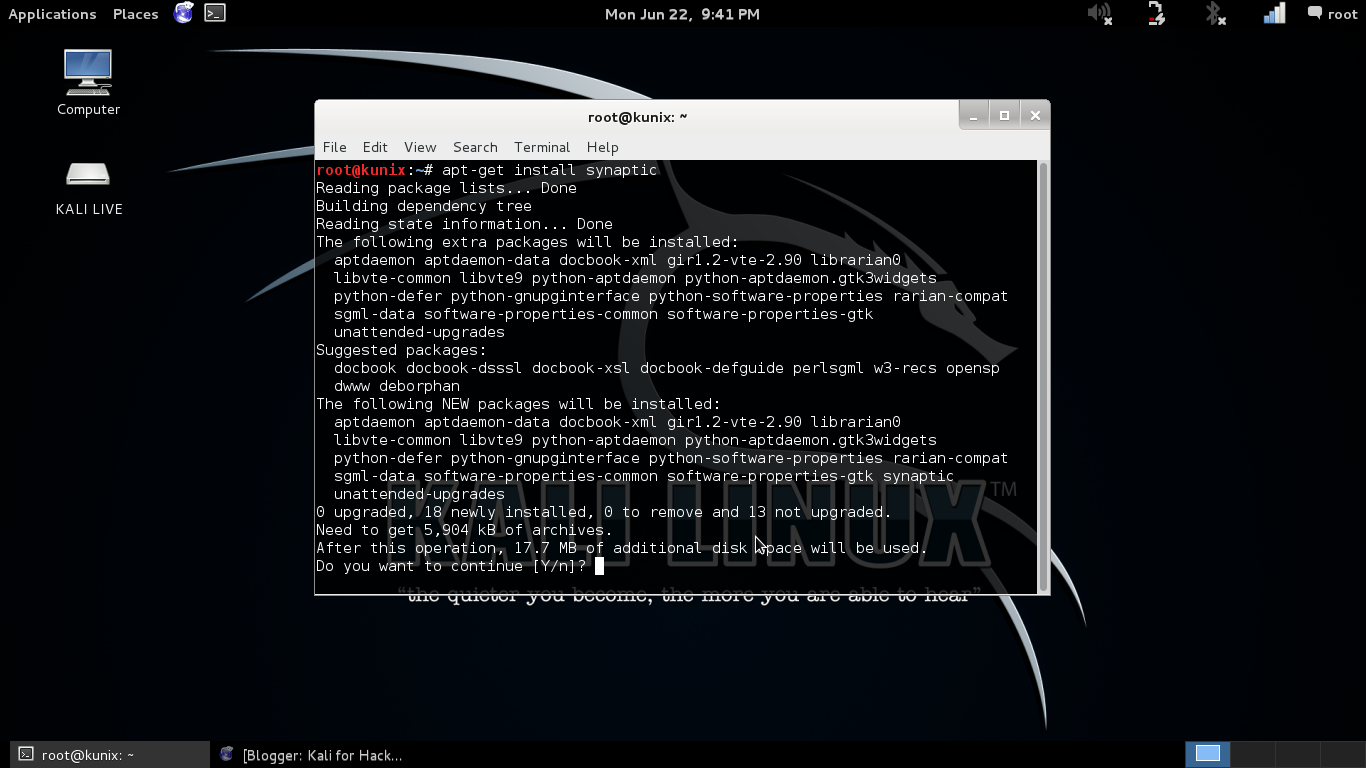The image size is (1366, 768).
Task: Open the wired network signal icon
Action: coord(1274,14)
